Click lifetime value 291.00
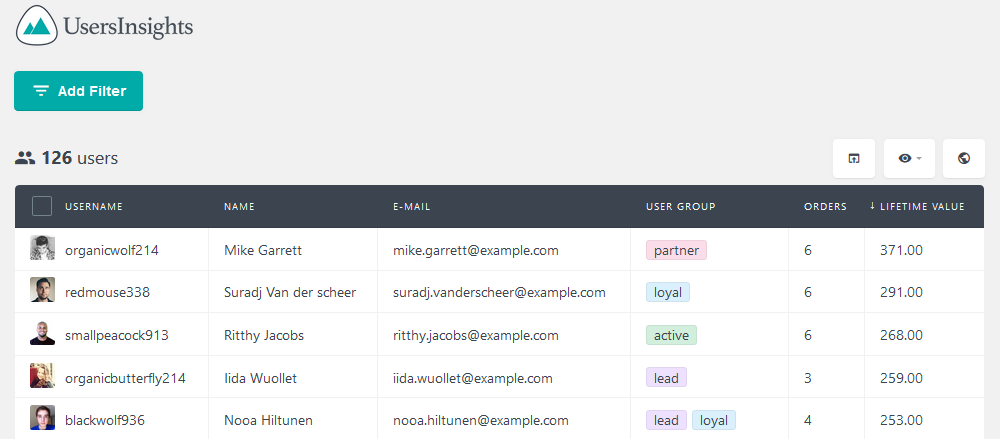 901,293
